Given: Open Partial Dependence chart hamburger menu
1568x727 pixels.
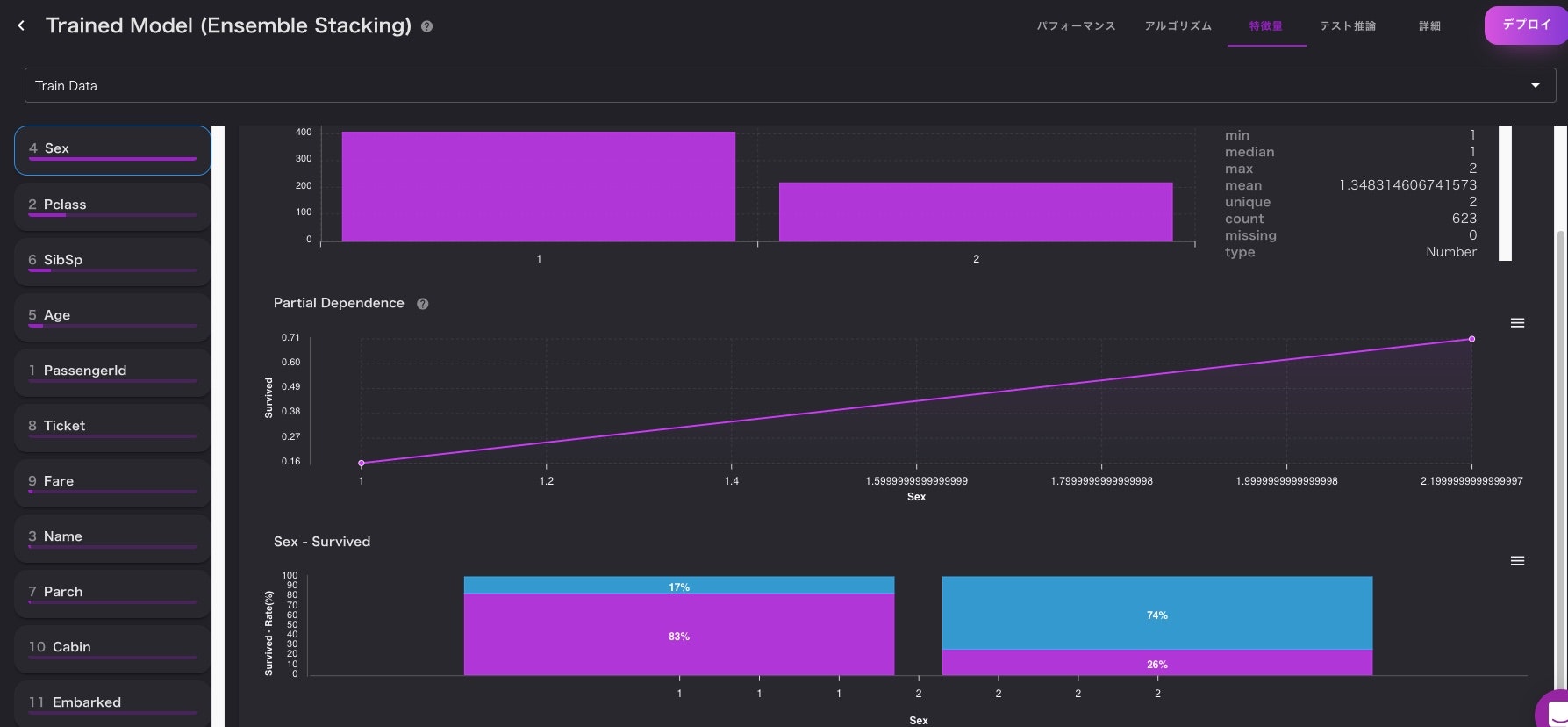Looking at the screenshot, I should [1517, 323].
